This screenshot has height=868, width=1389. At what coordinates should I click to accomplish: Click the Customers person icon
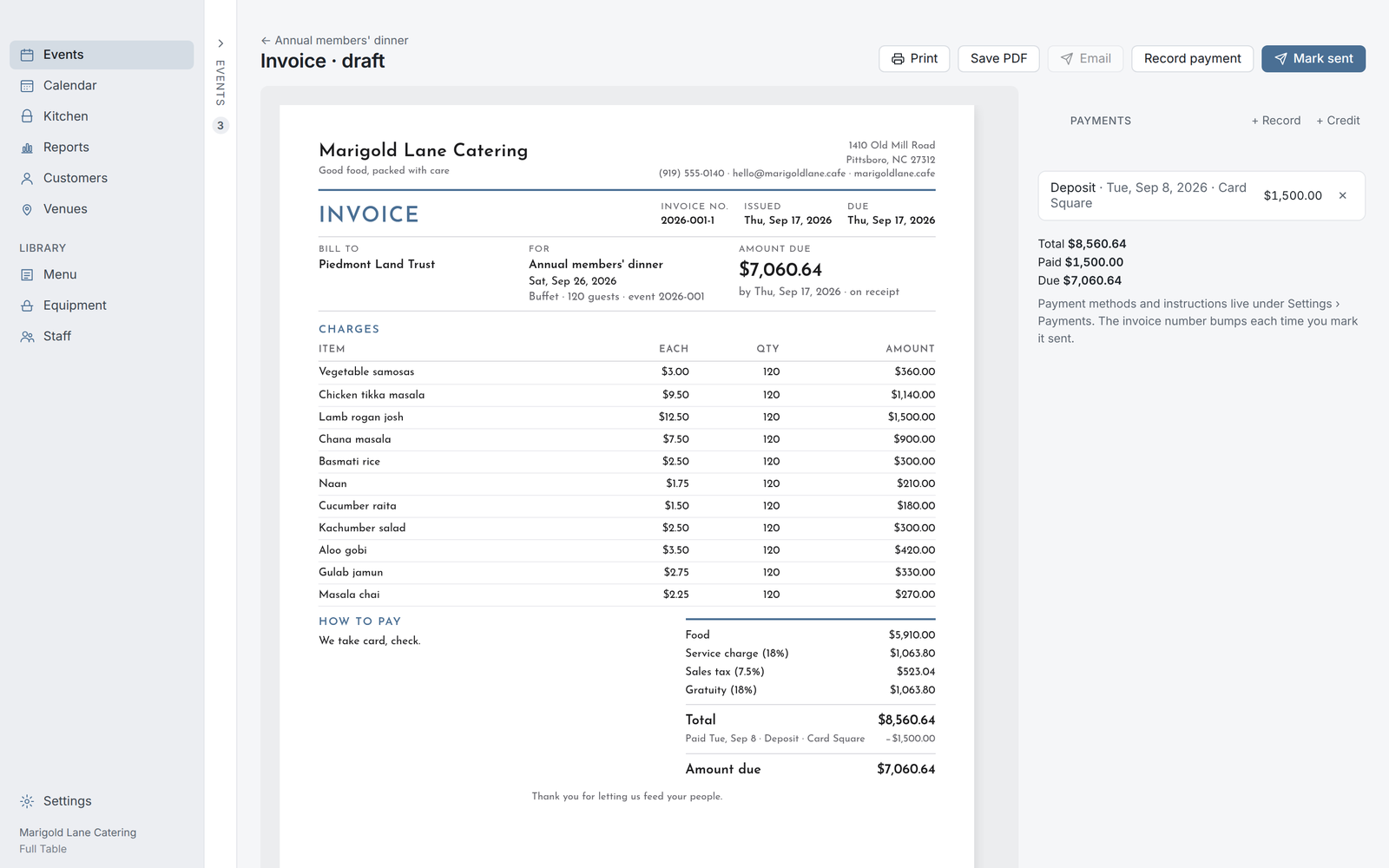(27, 178)
